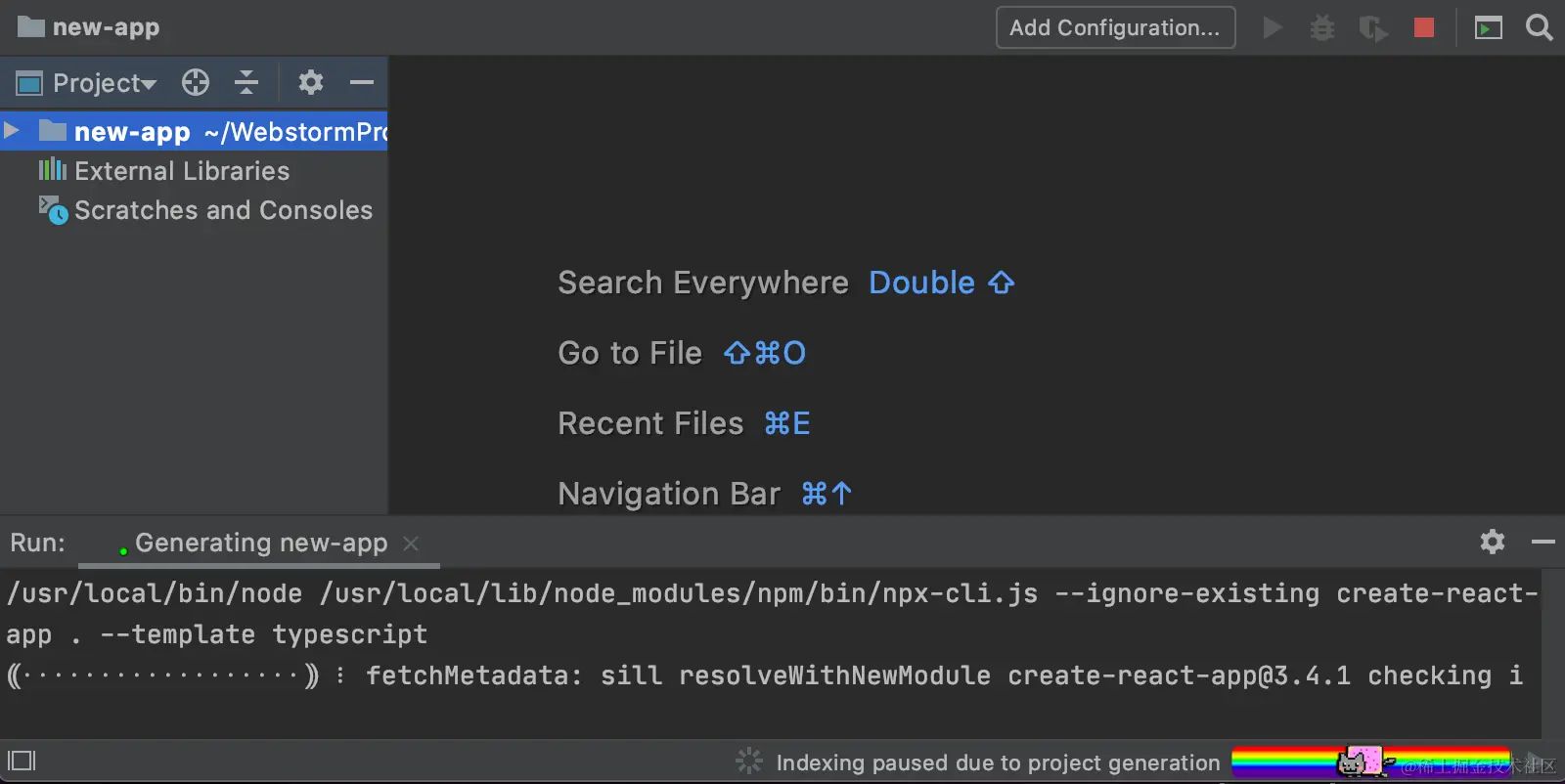Select the new-app root tree item
1565x784 pixels.
click(194, 131)
